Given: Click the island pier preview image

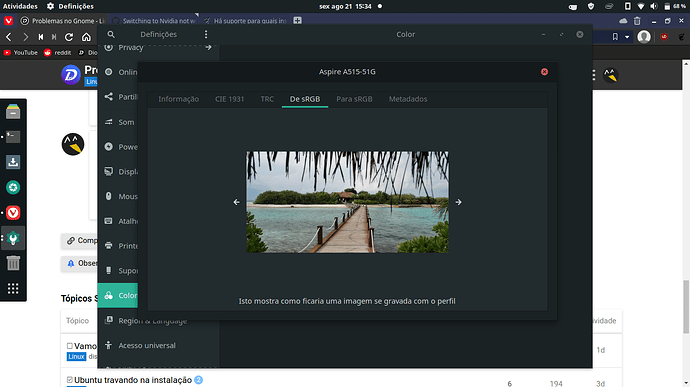Looking at the screenshot, I should (348, 202).
